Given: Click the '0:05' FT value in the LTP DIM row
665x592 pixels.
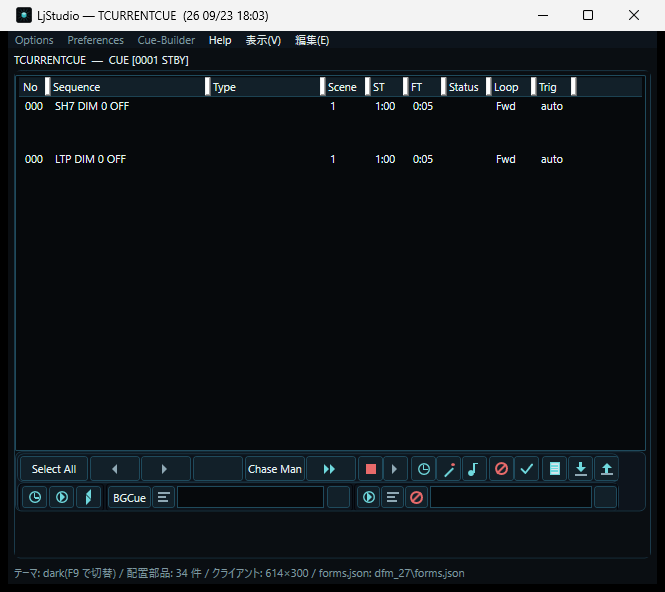Looking at the screenshot, I should 423,159.
